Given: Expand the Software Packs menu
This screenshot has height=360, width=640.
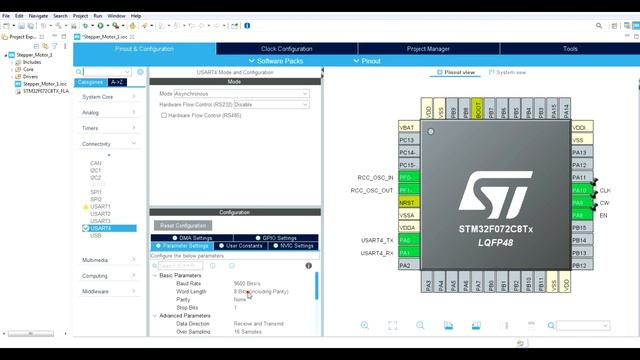Looking at the screenshot, I should (x=276, y=61).
